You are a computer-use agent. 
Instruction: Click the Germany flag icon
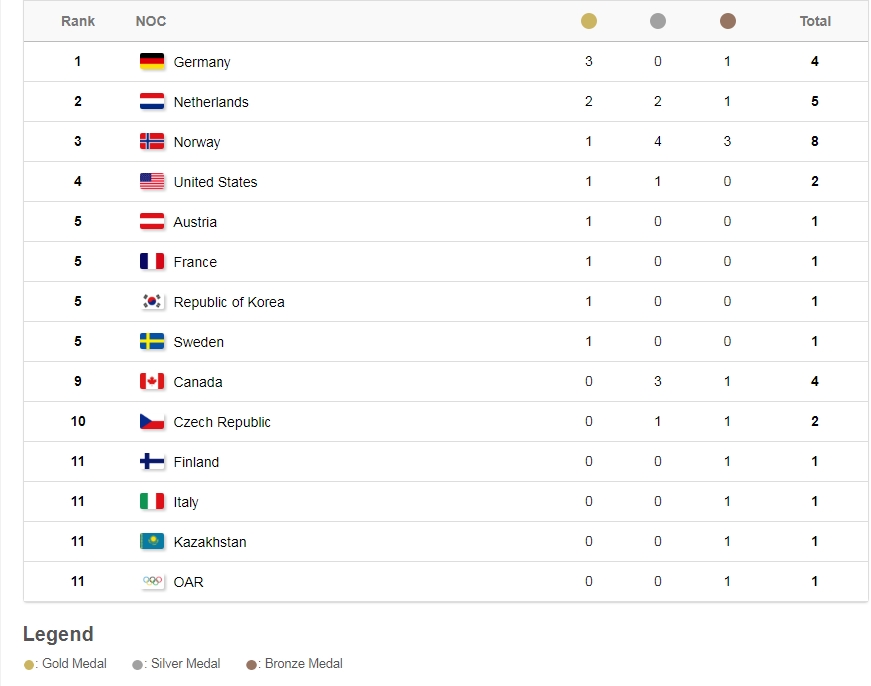(x=152, y=62)
